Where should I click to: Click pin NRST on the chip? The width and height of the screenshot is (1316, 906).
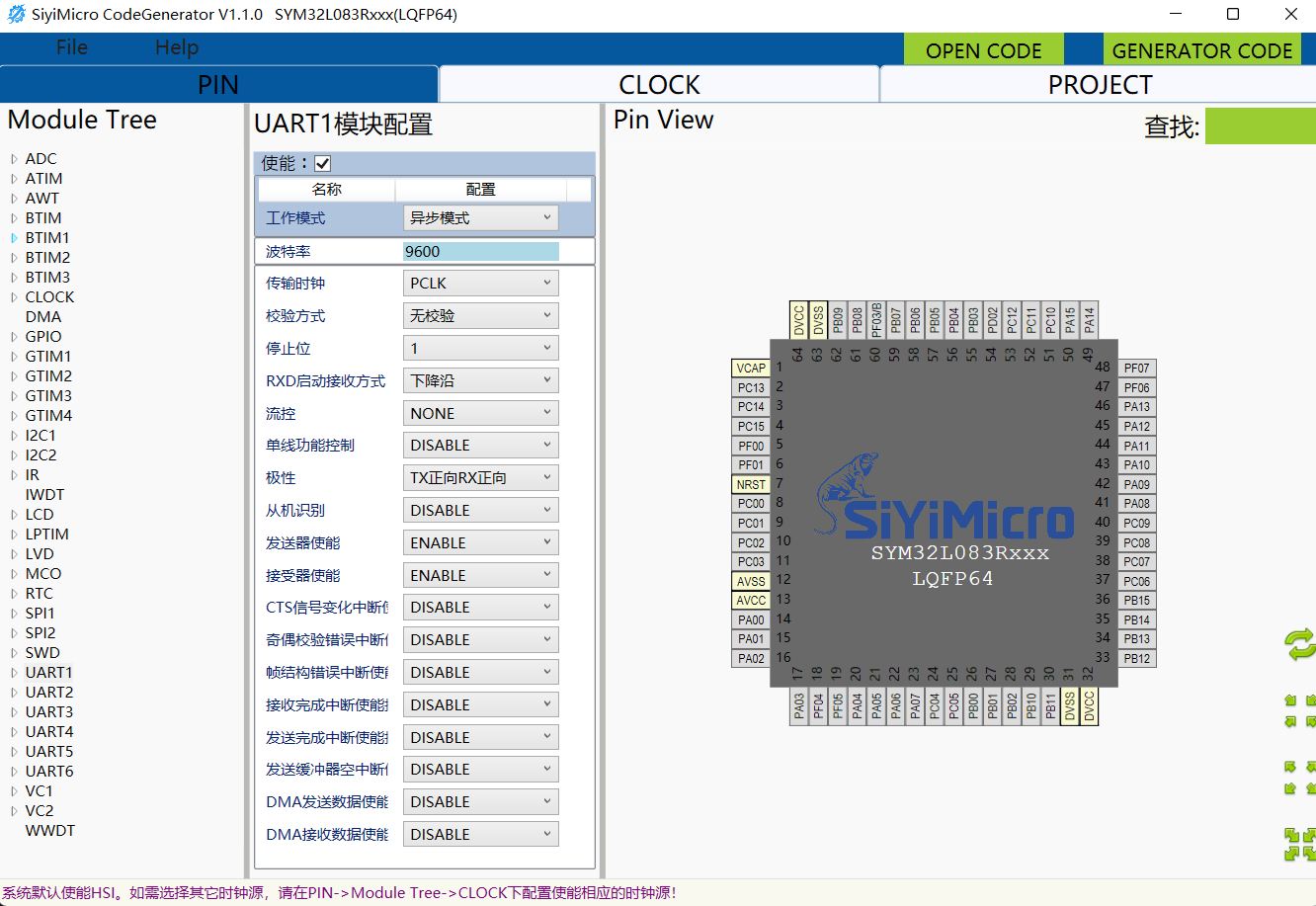(x=751, y=484)
